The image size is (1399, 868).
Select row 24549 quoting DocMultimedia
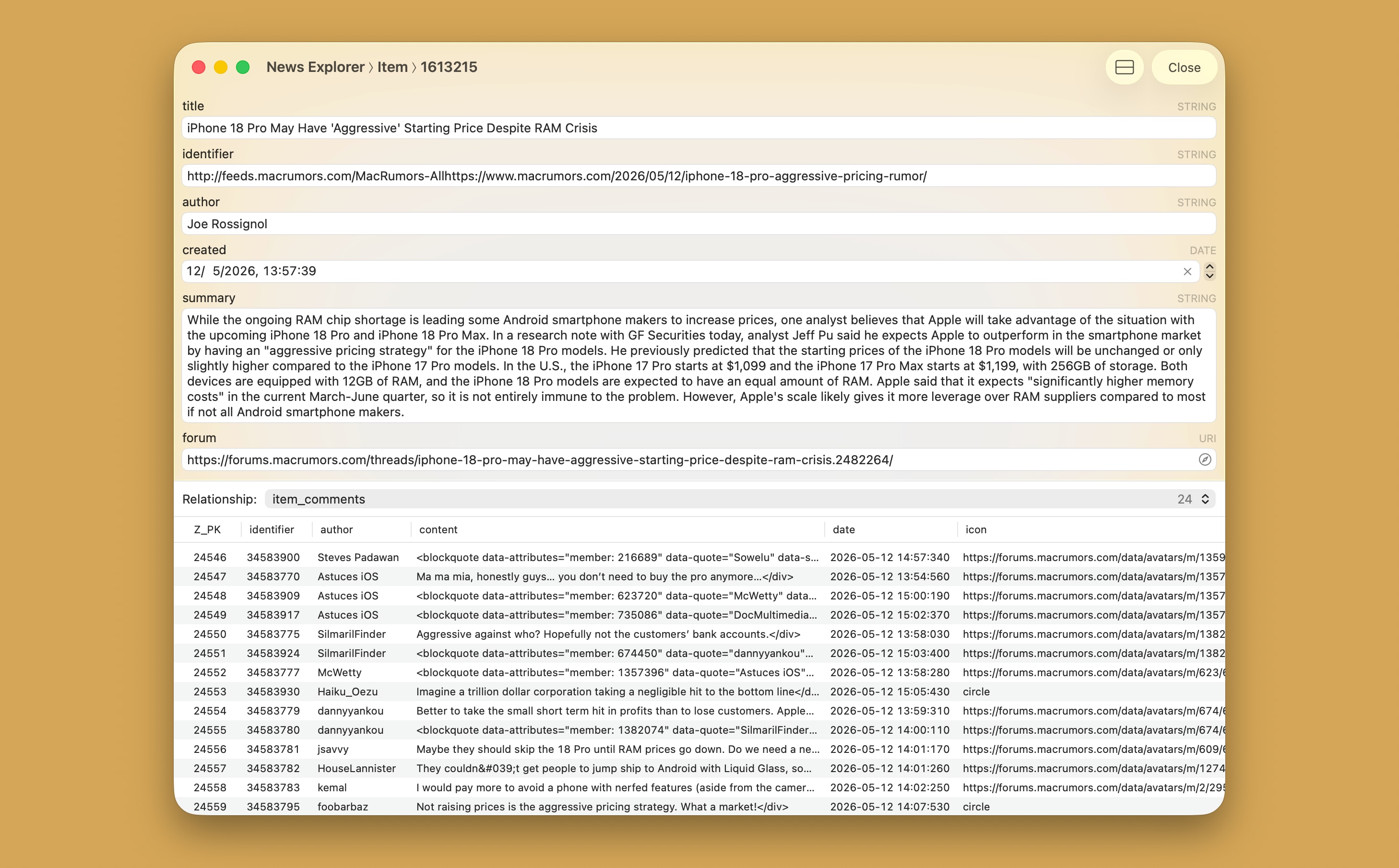point(699,615)
